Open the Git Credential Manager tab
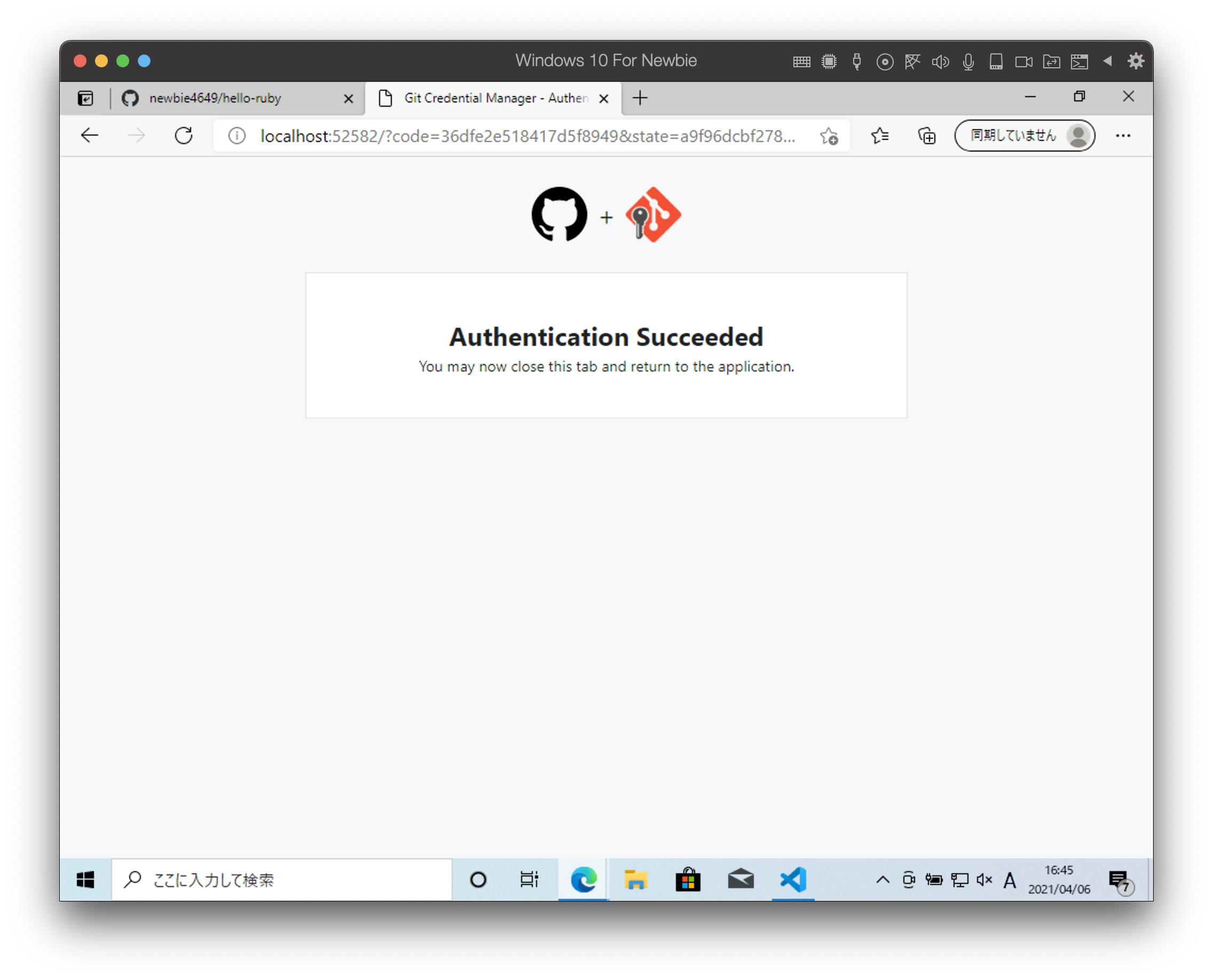Screen dimensions: 1213x980 coord(493,98)
